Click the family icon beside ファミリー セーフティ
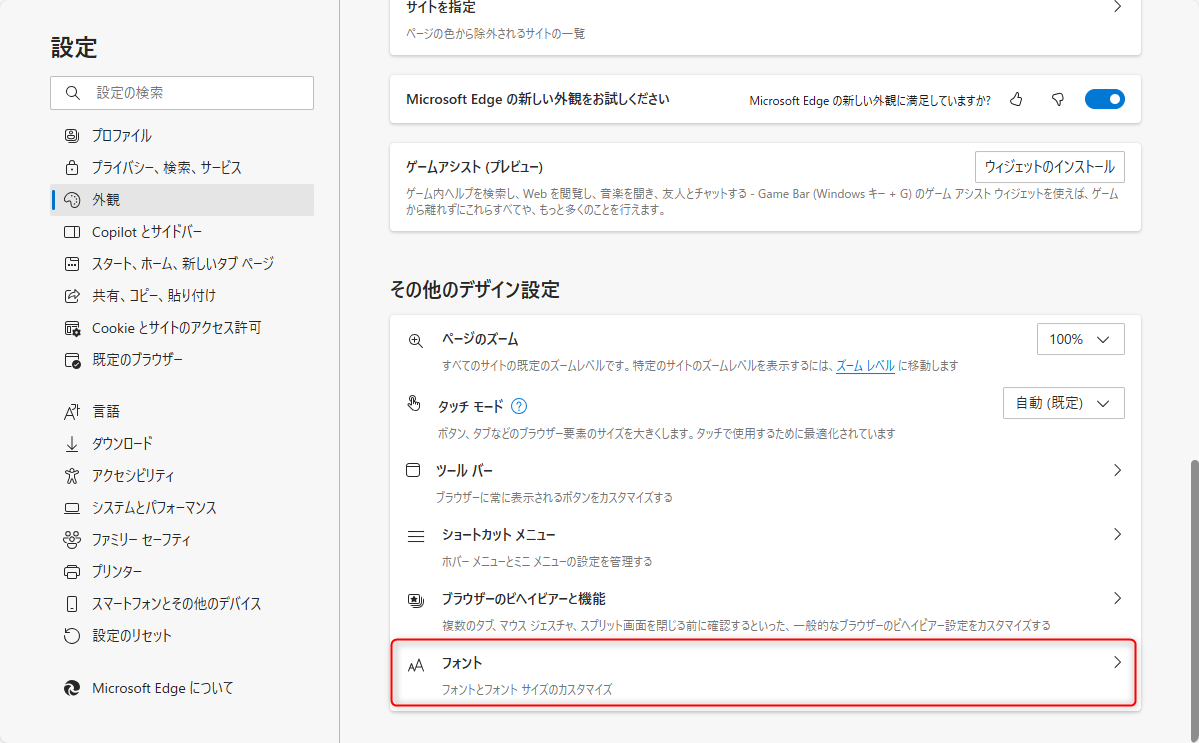The height and width of the screenshot is (743, 1199). (x=72, y=540)
